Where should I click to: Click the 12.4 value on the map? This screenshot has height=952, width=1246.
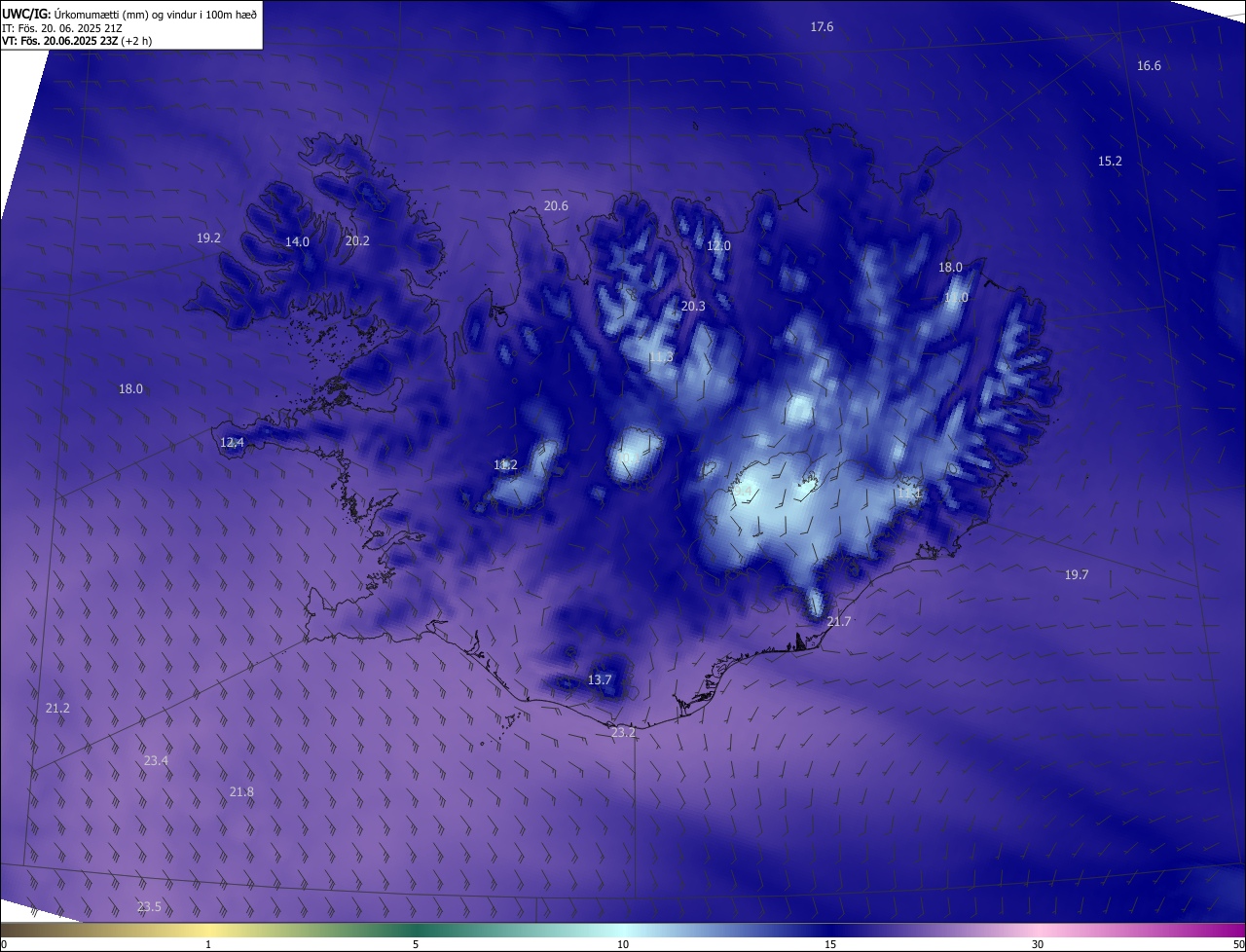(x=232, y=443)
